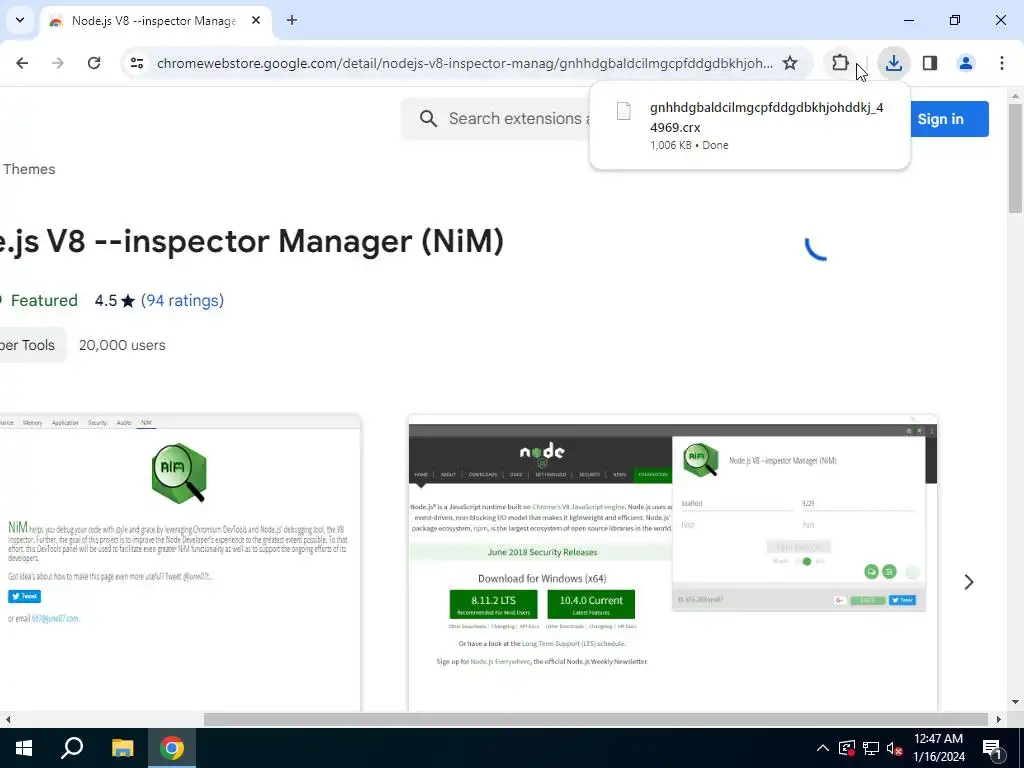Image resolution: width=1024 pixels, height=768 pixels.
Task: View site information icon in address bar
Action: [136, 63]
